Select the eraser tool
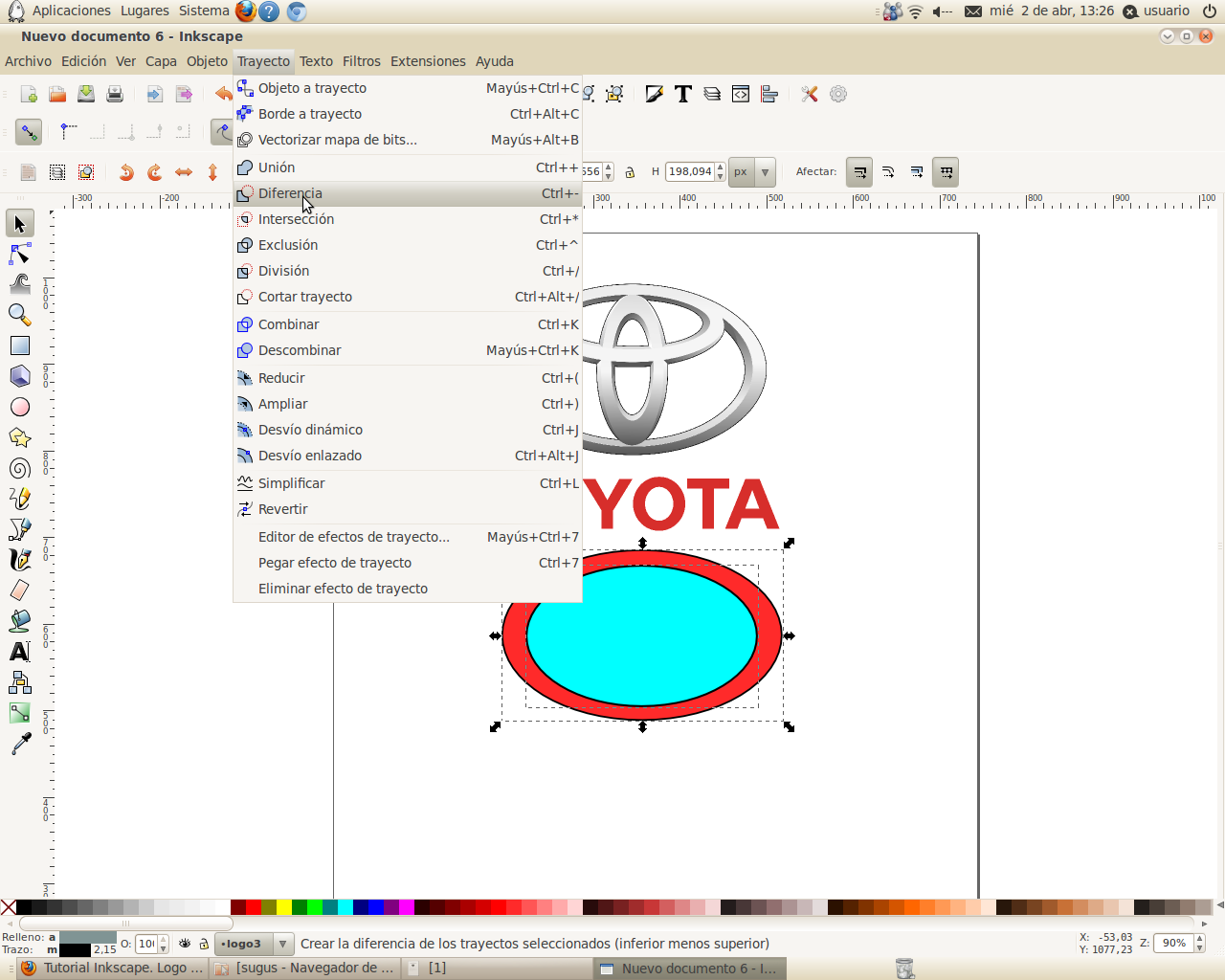The height and width of the screenshot is (980, 1225). coord(19,590)
